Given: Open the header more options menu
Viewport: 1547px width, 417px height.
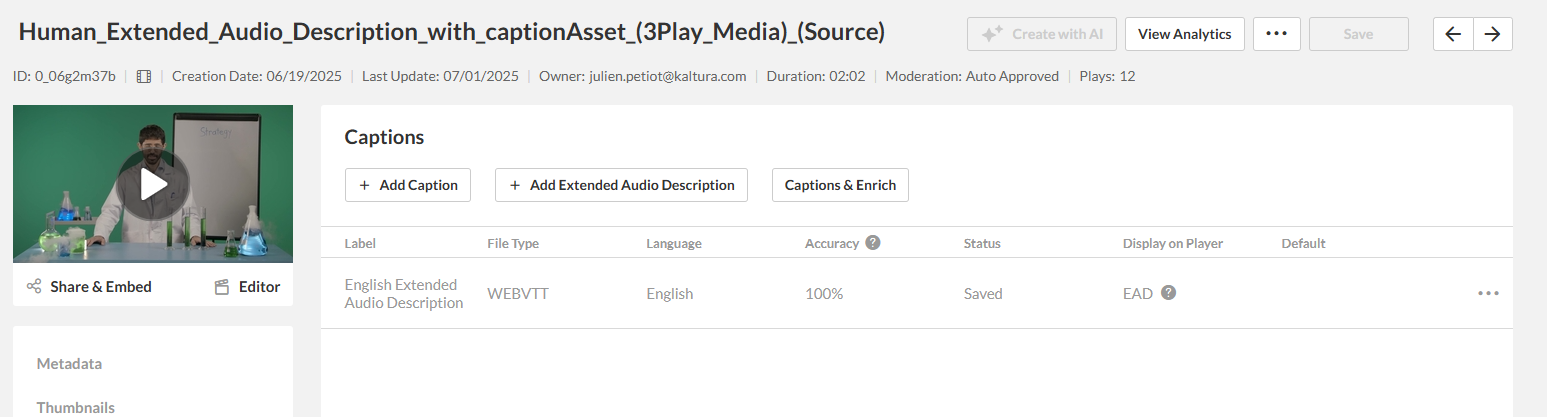Looking at the screenshot, I should [x=1276, y=34].
